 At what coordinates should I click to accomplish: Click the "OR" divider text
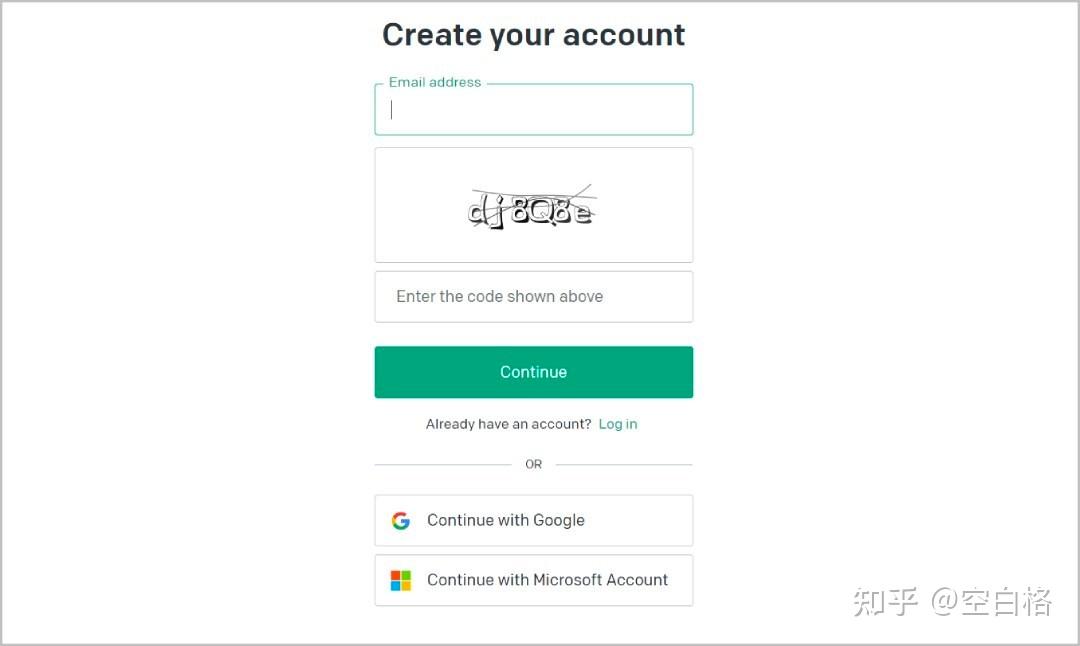point(533,464)
